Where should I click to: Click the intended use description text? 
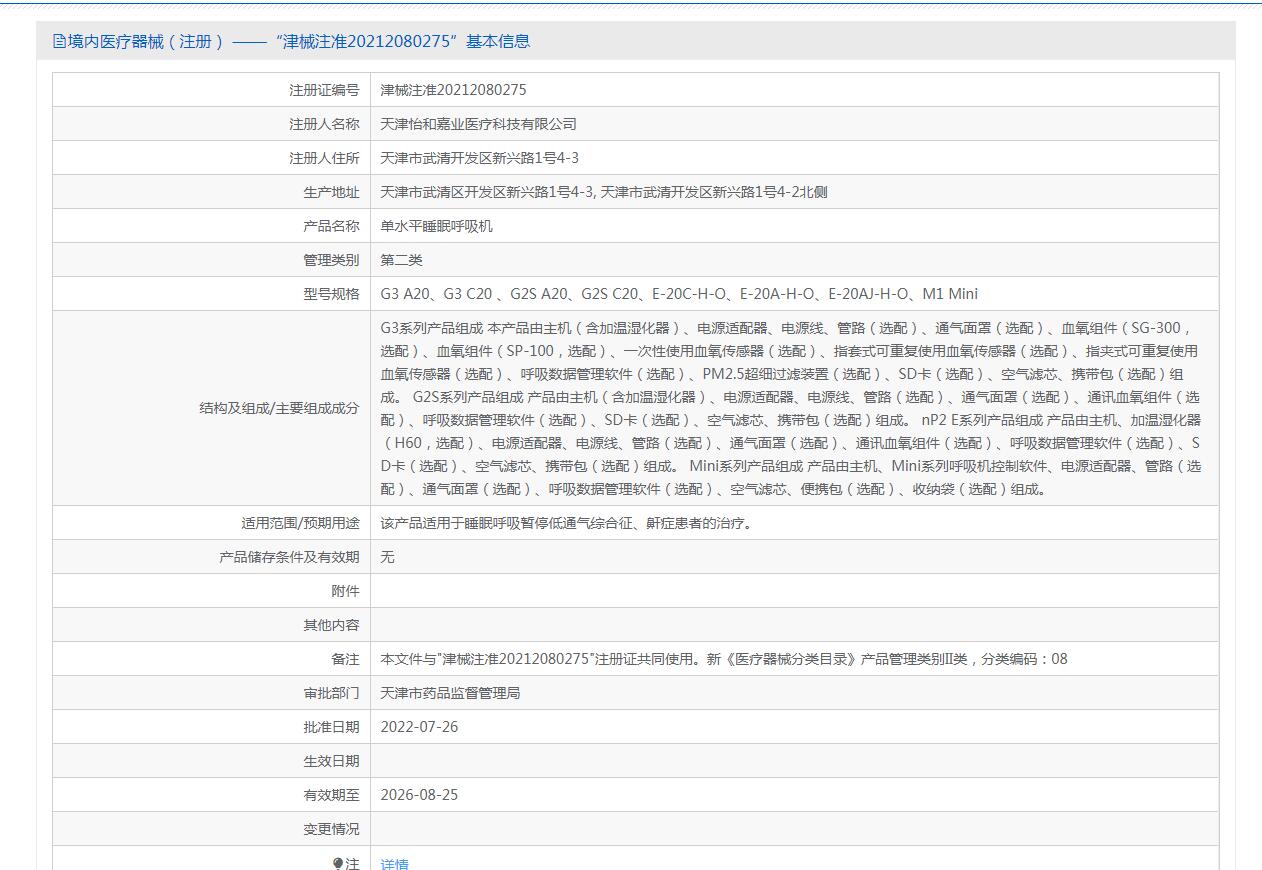tap(565, 523)
